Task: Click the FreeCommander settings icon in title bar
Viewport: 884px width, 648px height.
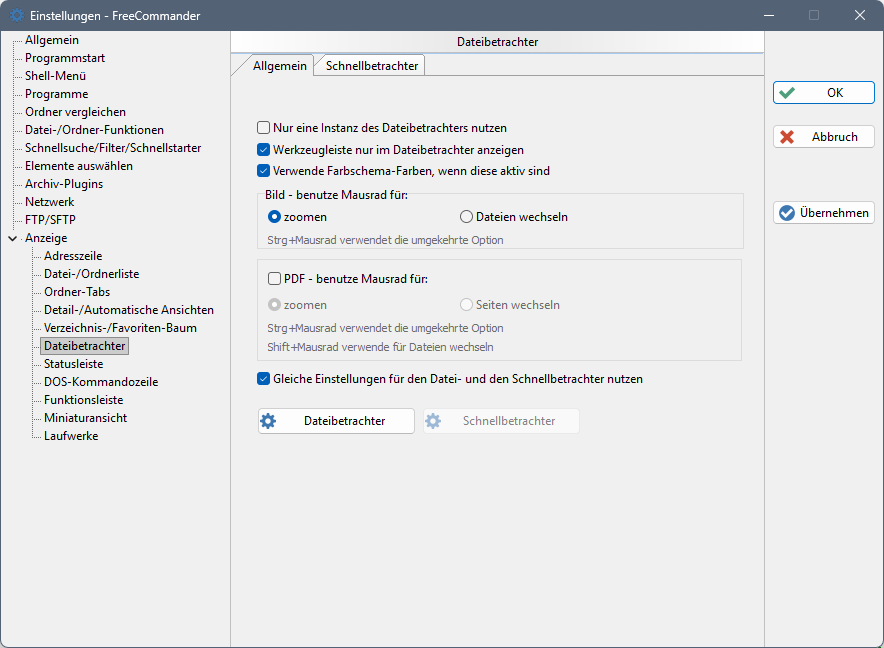Action: coord(17,16)
